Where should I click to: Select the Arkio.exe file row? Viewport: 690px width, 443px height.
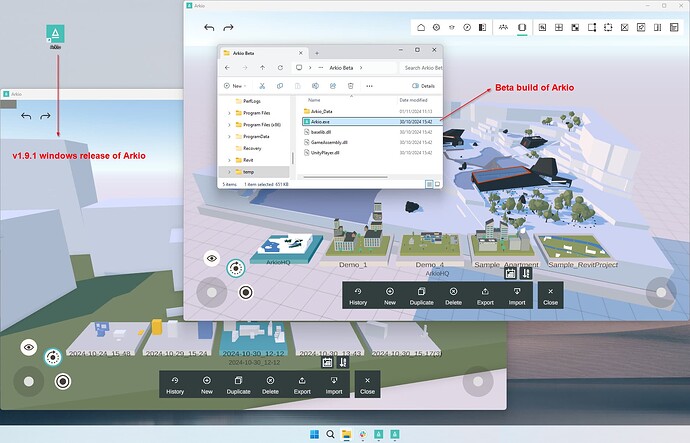point(371,122)
